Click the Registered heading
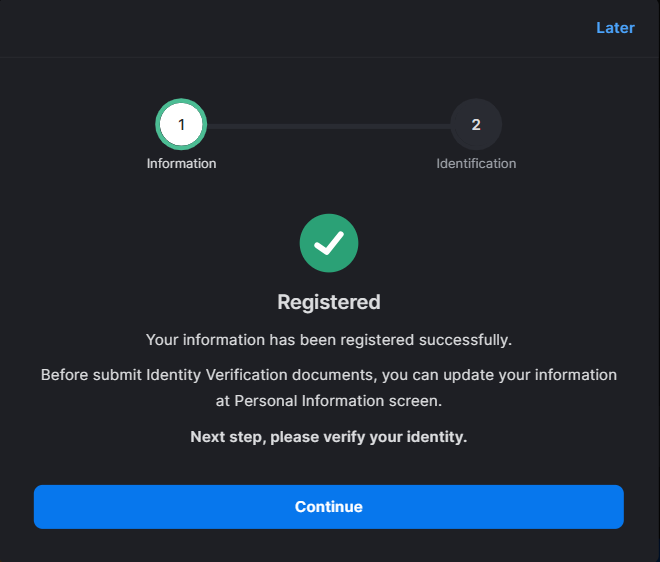Screen dimensions: 660x562 click(x=329, y=302)
